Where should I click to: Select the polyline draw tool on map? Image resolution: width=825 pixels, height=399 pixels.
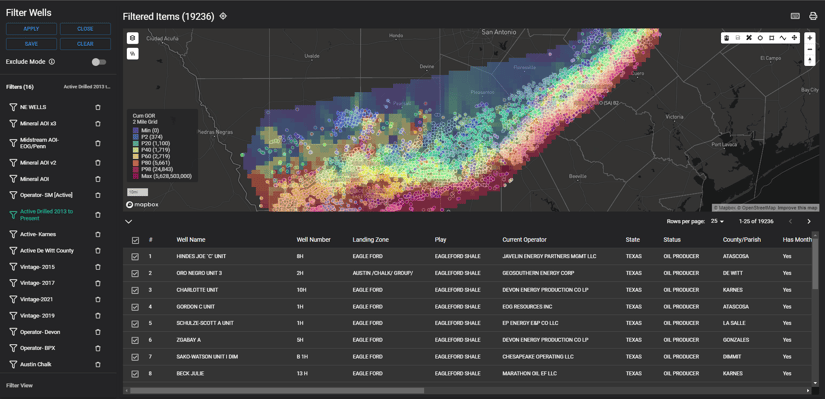(783, 38)
